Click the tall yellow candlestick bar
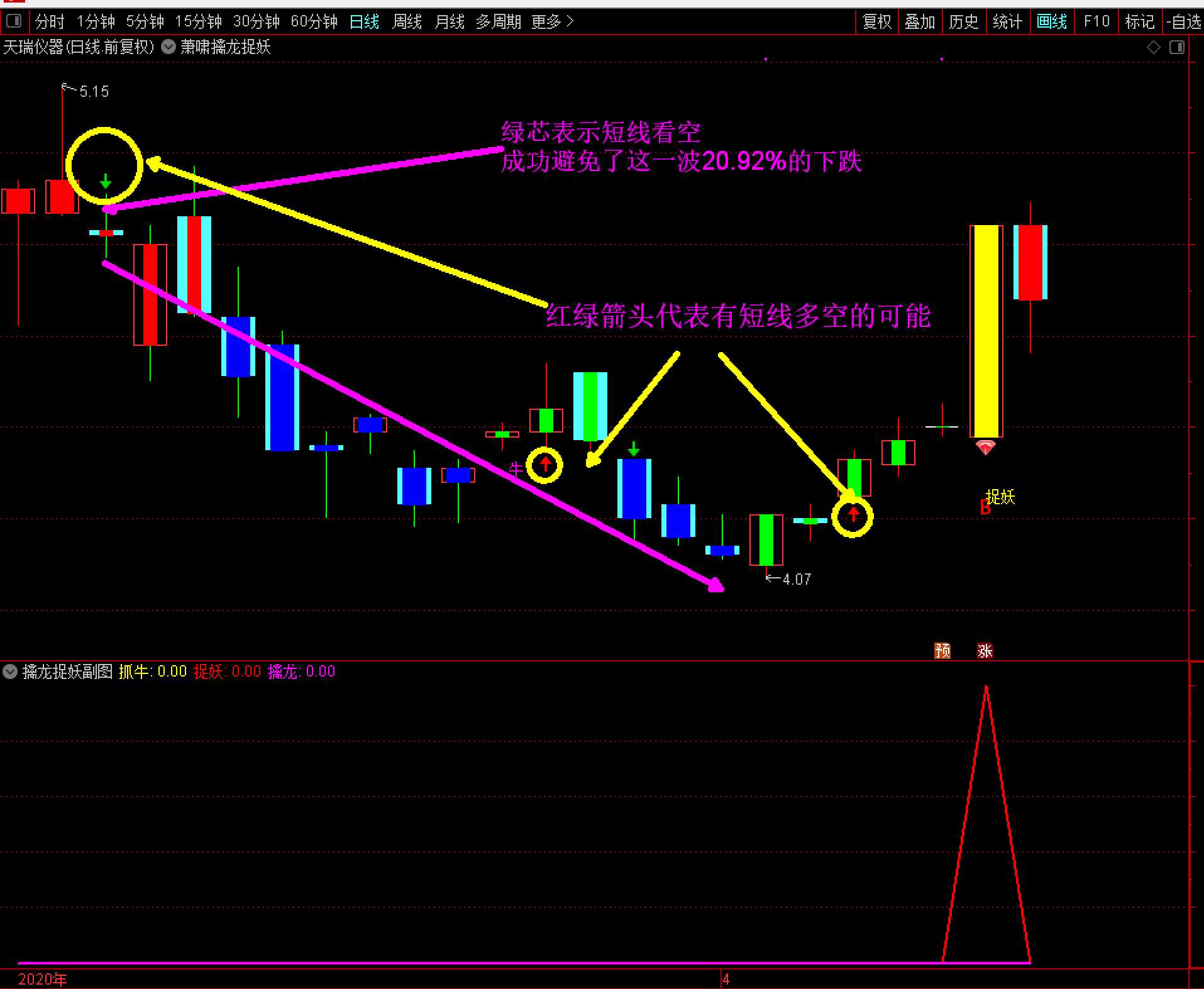This screenshot has width=1204, height=989. click(x=986, y=331)
